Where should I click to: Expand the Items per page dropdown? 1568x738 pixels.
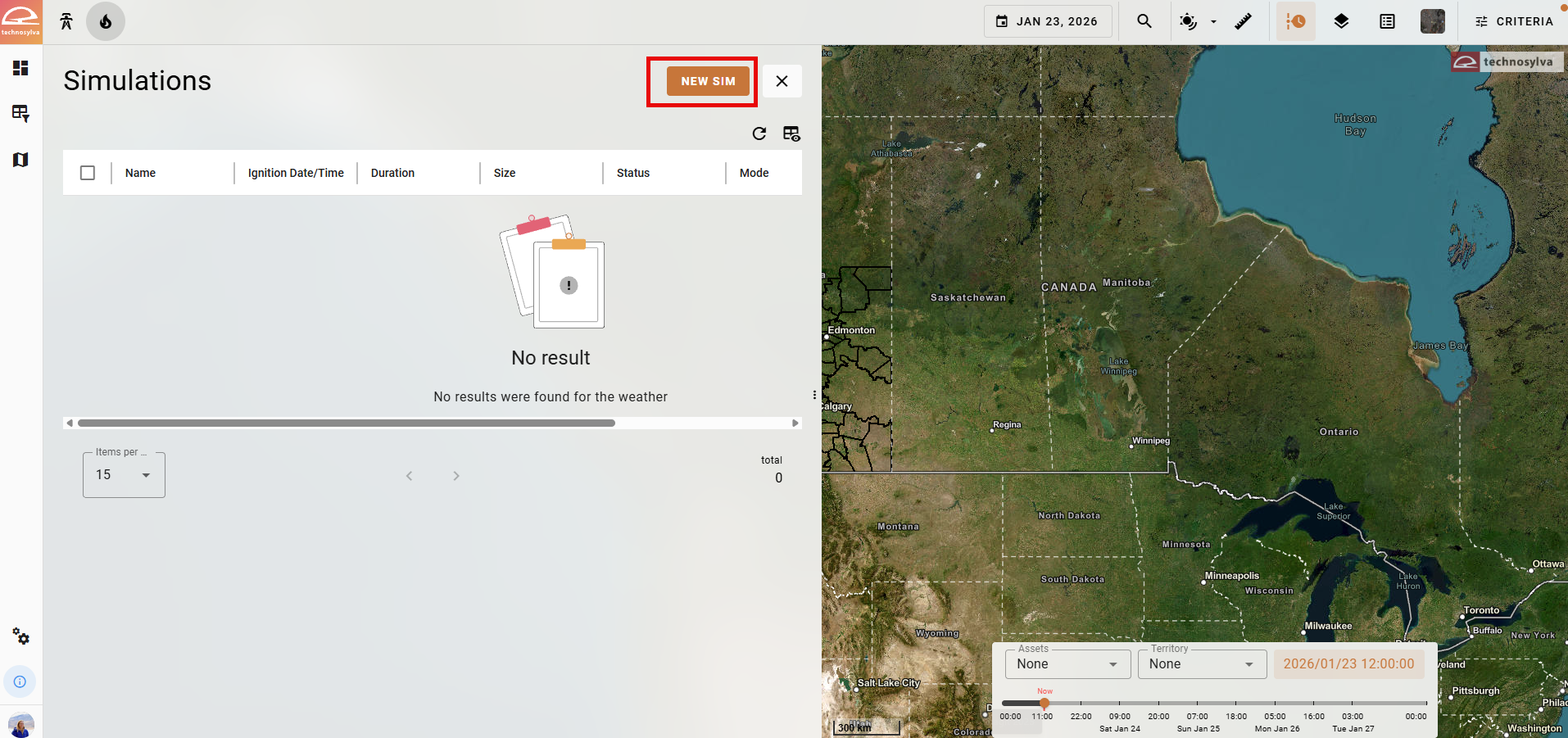tap(124, 475)
